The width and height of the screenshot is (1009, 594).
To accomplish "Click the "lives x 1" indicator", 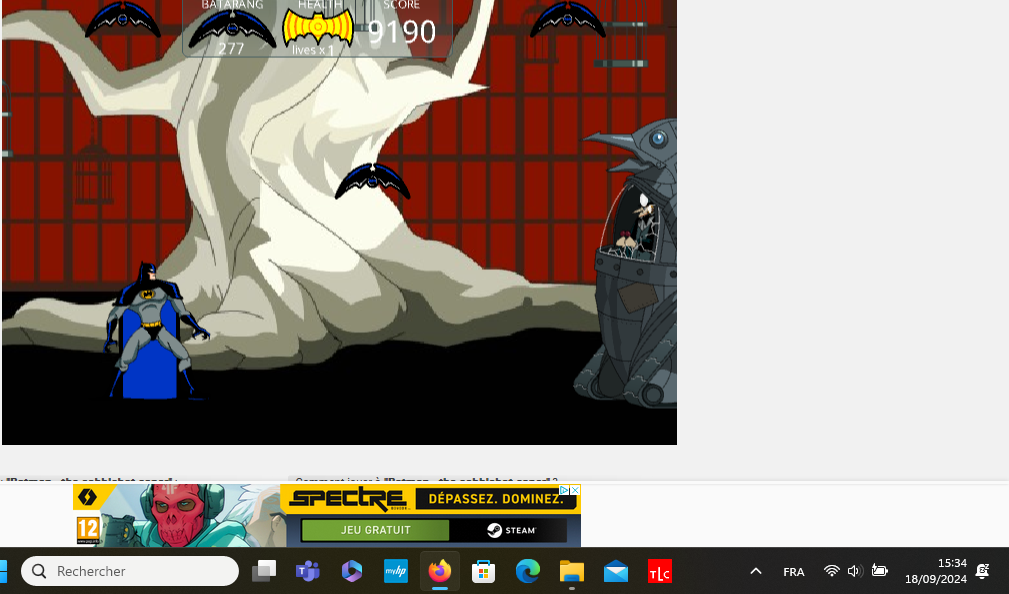I will (x=313, y=50).
